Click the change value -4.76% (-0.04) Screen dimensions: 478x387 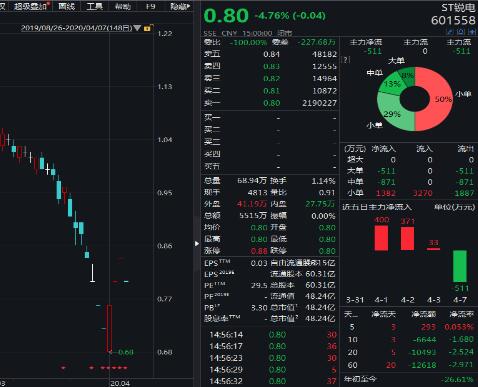tap(290, 16)
